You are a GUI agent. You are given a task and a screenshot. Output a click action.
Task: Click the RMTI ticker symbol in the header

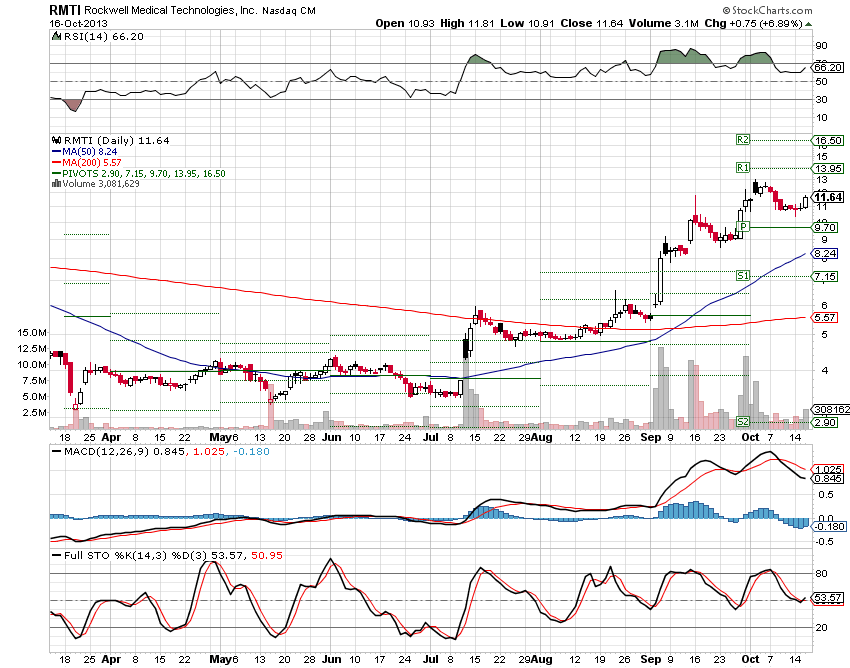tap(65, 10)
